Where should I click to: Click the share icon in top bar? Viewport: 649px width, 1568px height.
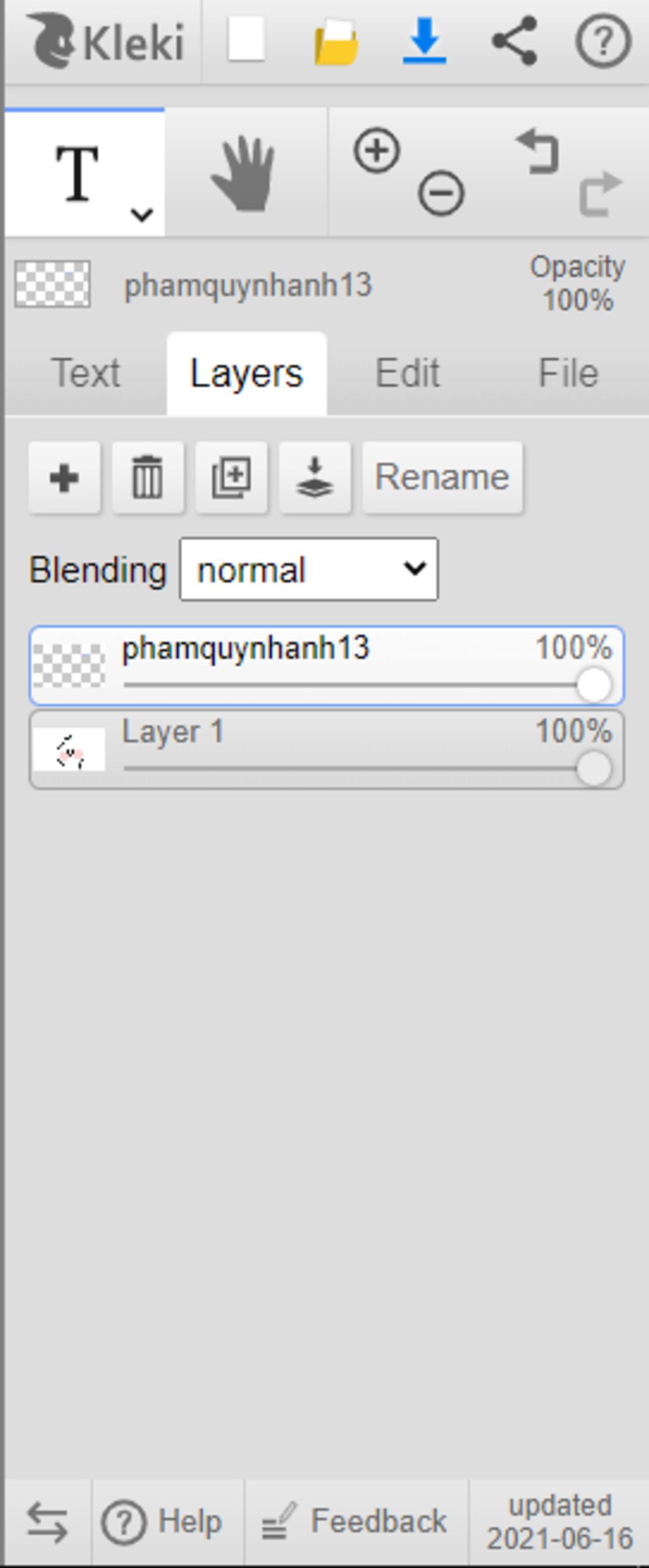point(515,41)
